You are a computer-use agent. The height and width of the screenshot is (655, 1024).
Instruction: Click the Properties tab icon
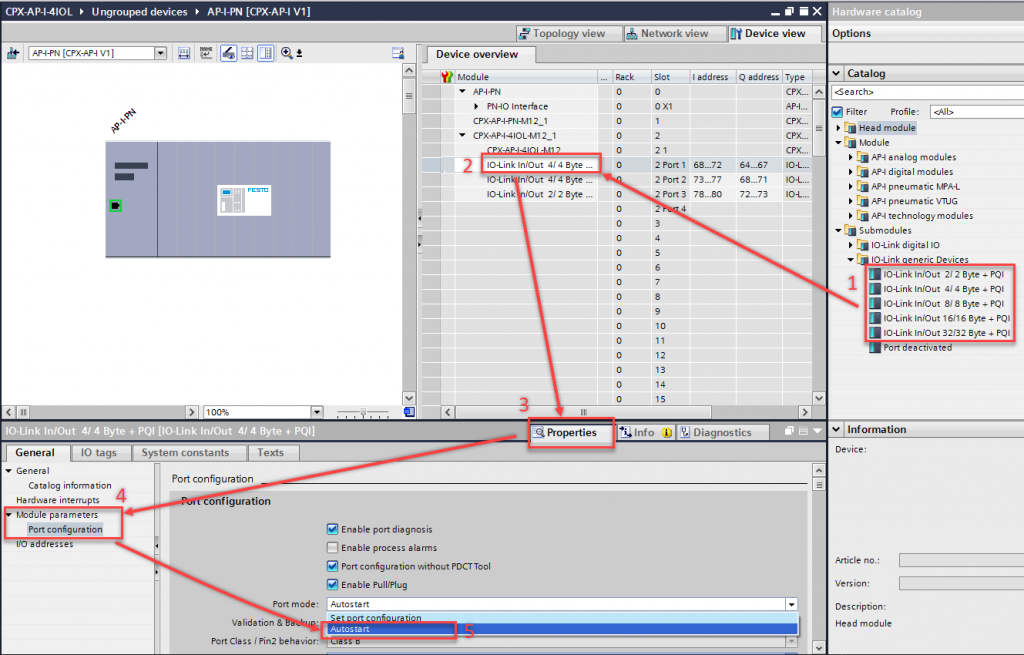pyautogui.click(x=538, y=432)
